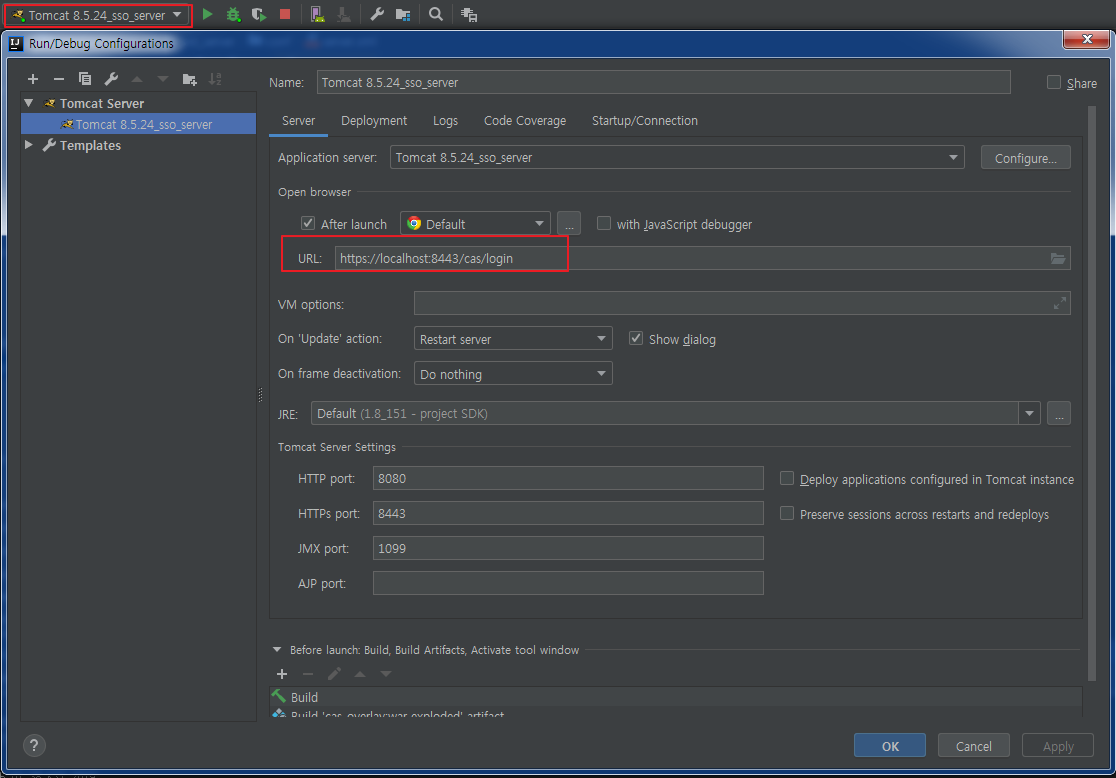Toggle the Show dialog checkbox

point(636,339)
